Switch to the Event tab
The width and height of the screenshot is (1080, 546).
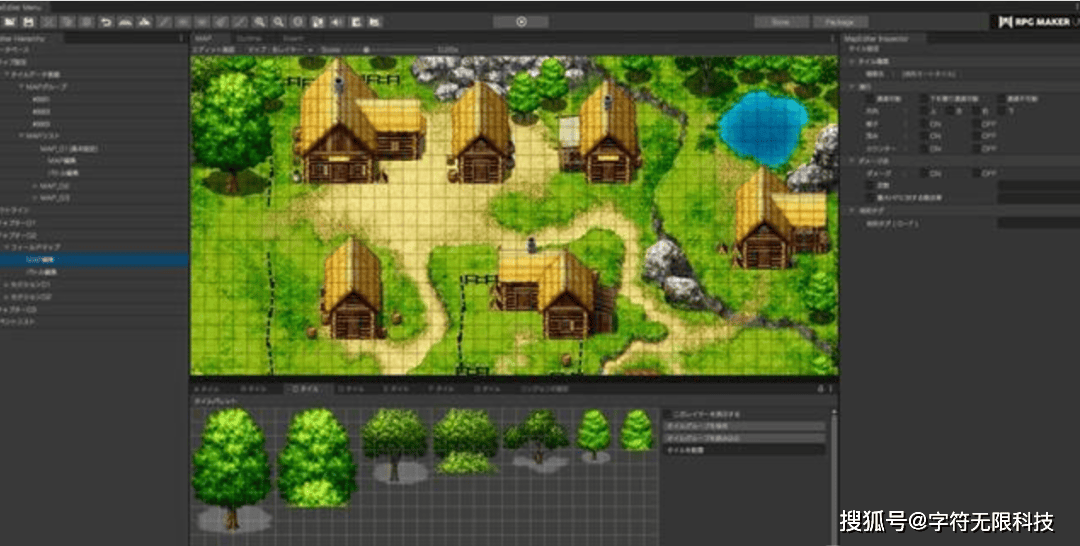[293, 39]
